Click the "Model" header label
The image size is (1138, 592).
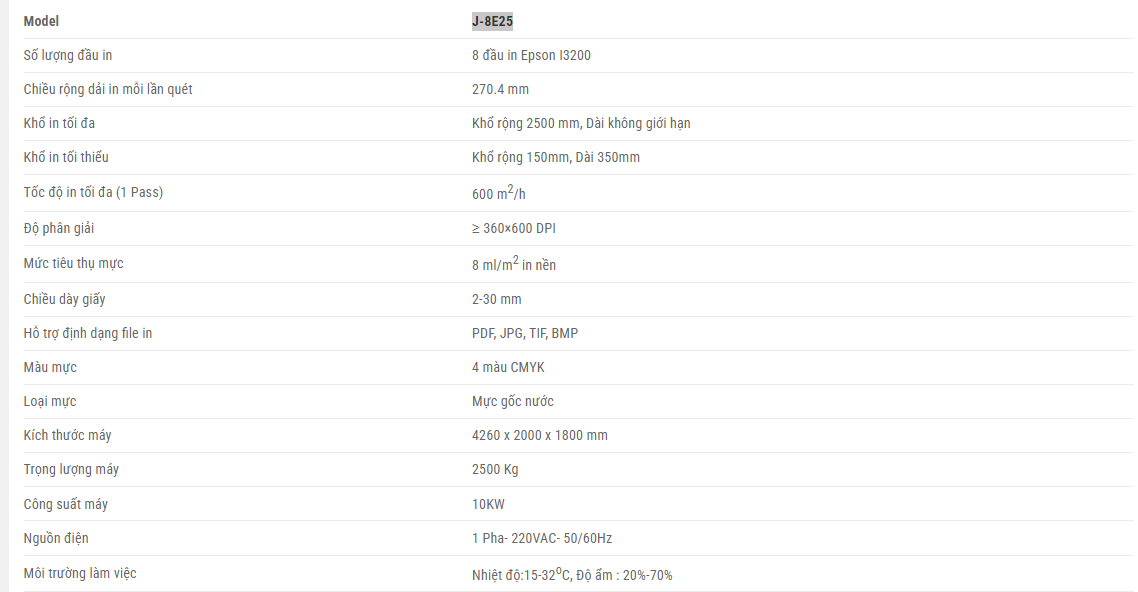click(42, 21)
